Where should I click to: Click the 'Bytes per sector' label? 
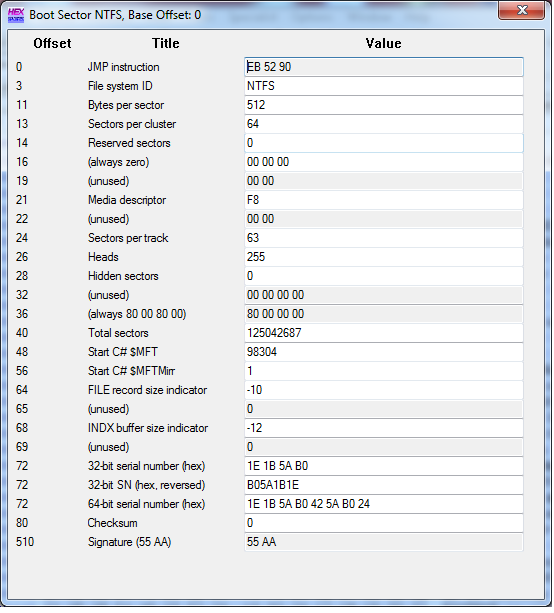coord(126,105)
